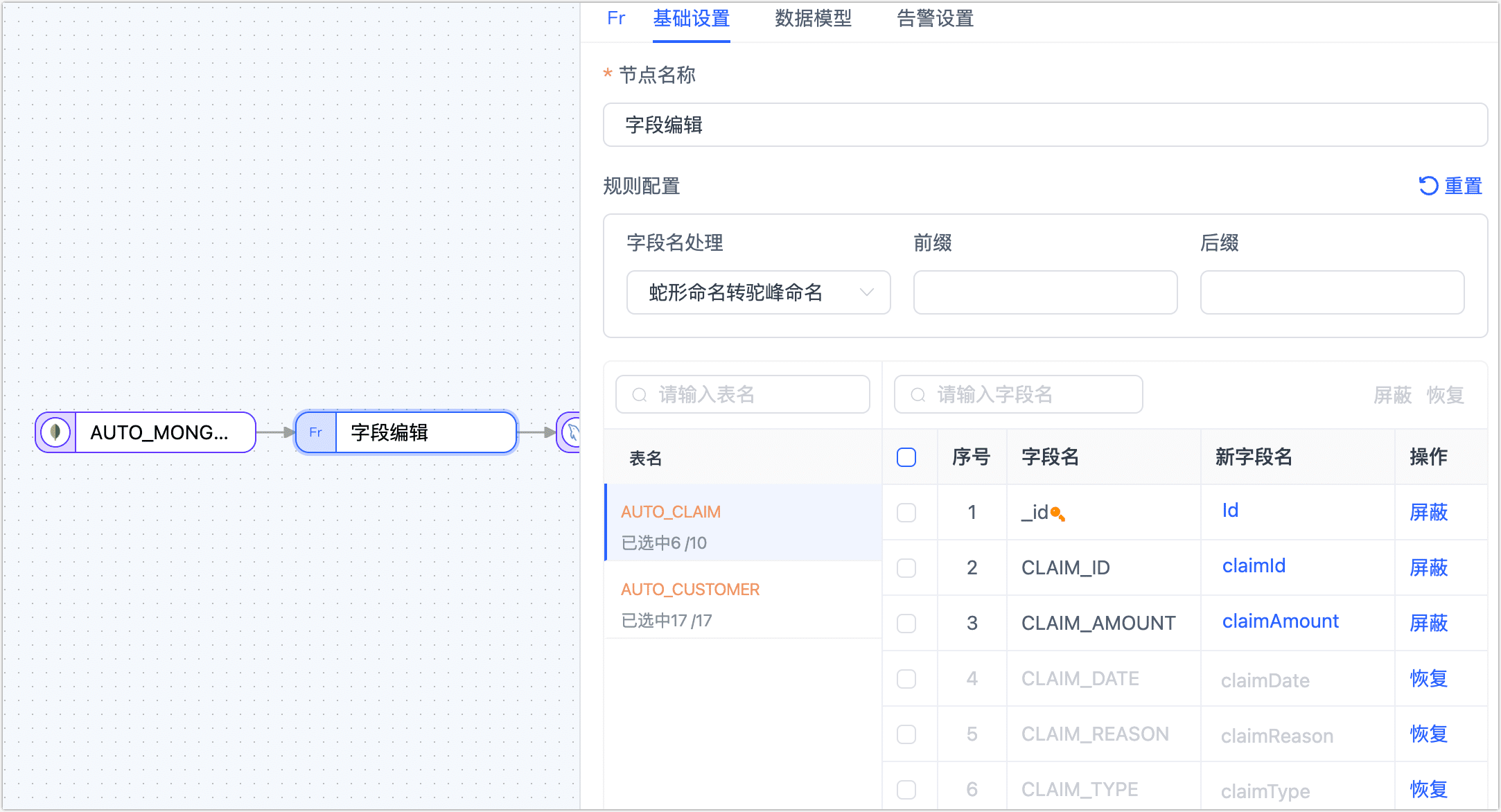
Task: Click the partially visible target node icon
Action: pyautogui.click(x=571, y=432)
